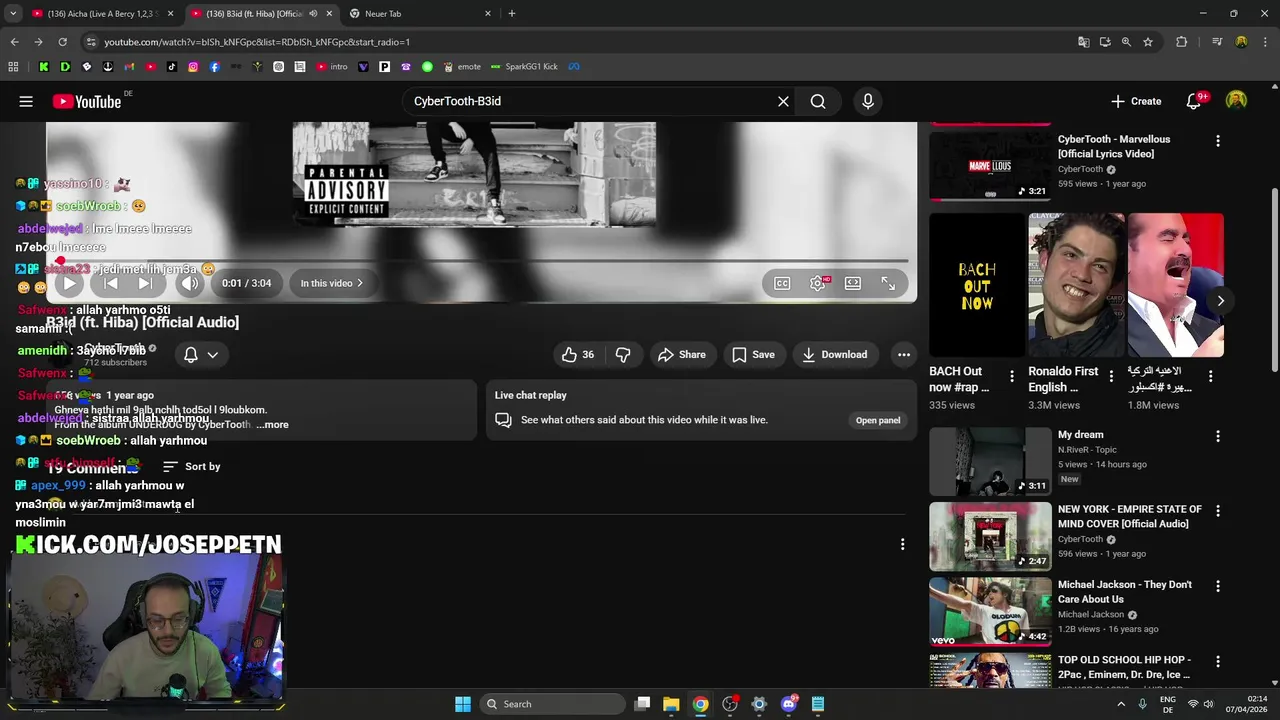Screen dimensions: 1280x720
Task: Skip to the next video
Action: click(x=145, y=283)
